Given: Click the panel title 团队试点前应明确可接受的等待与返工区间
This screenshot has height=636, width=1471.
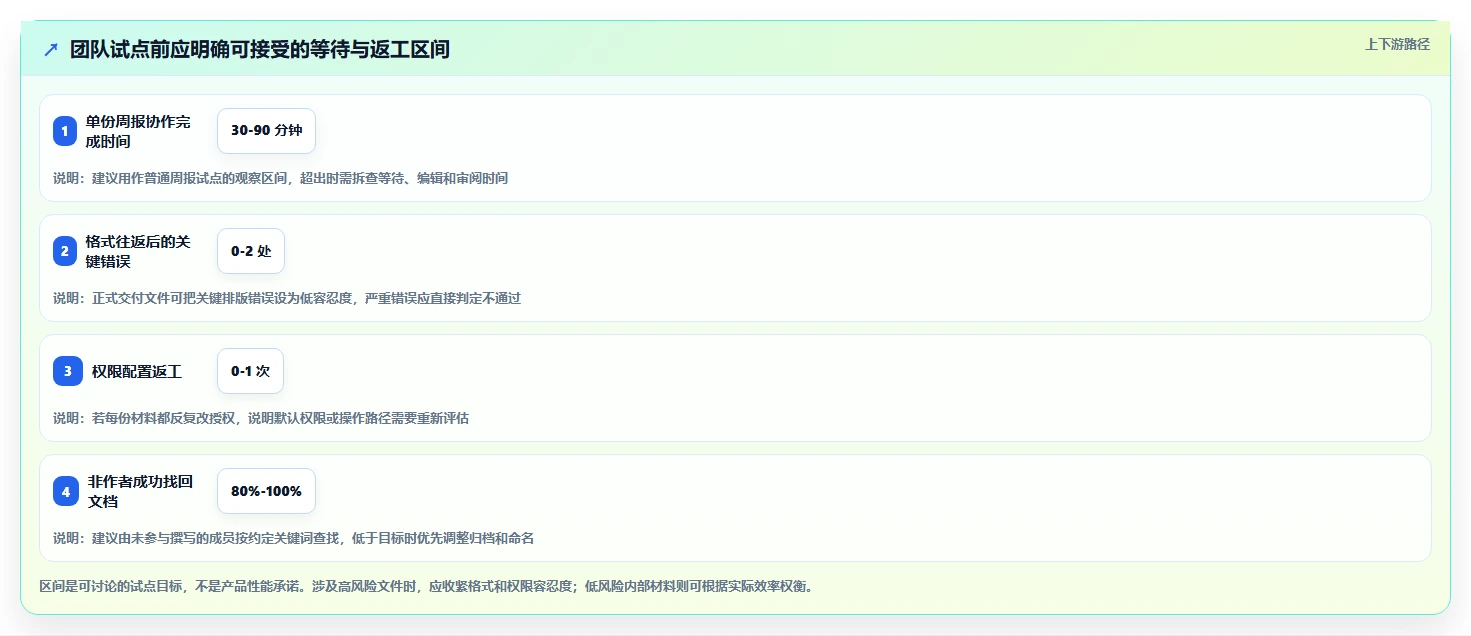Looking at the screenshot, I should click(x=260, y=50).
